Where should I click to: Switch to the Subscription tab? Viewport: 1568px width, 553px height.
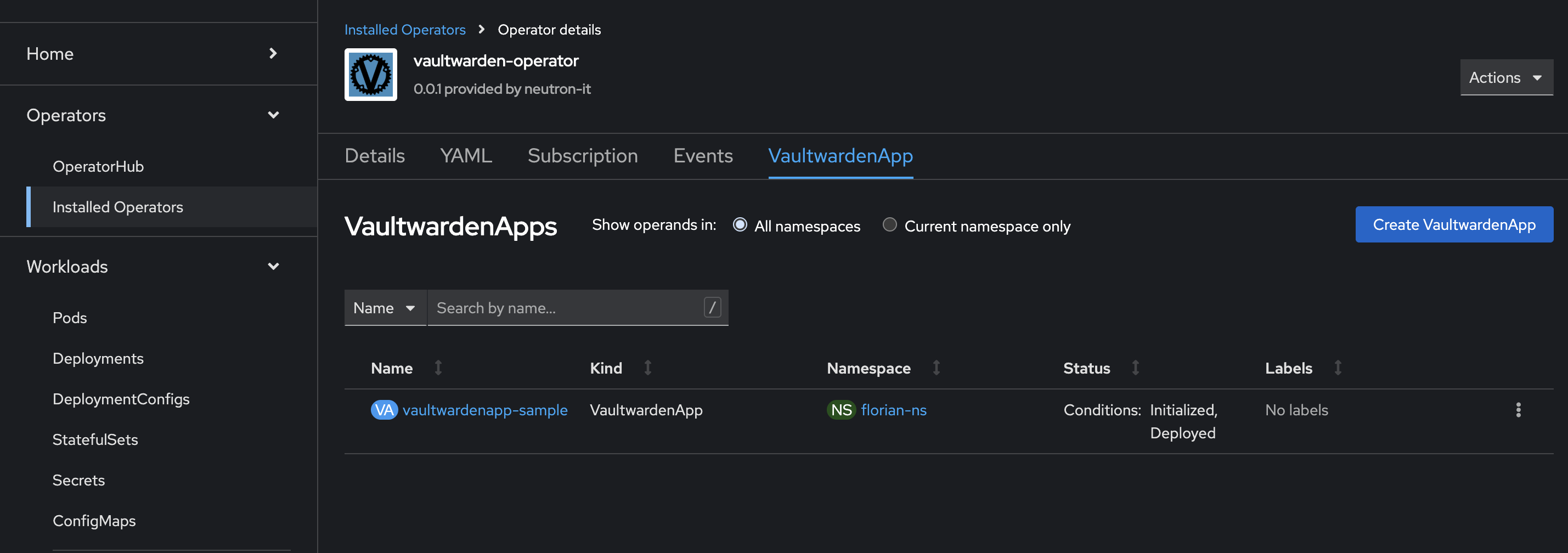click(x=583, y=156)
